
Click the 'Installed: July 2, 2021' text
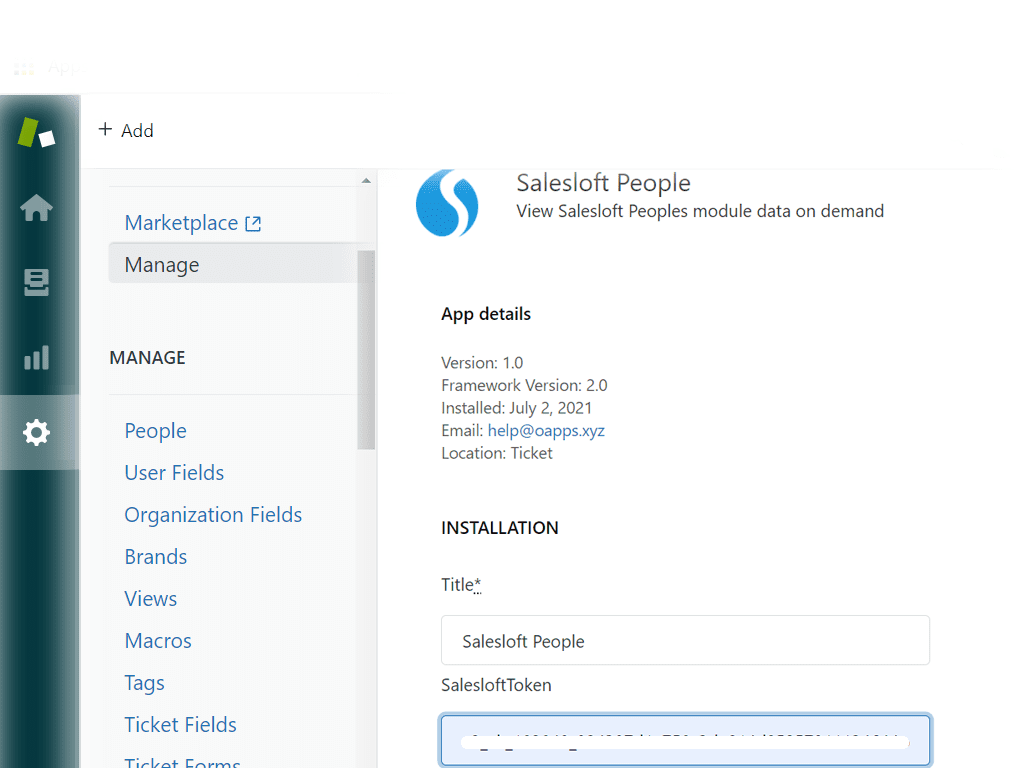(x=517, y=408)
